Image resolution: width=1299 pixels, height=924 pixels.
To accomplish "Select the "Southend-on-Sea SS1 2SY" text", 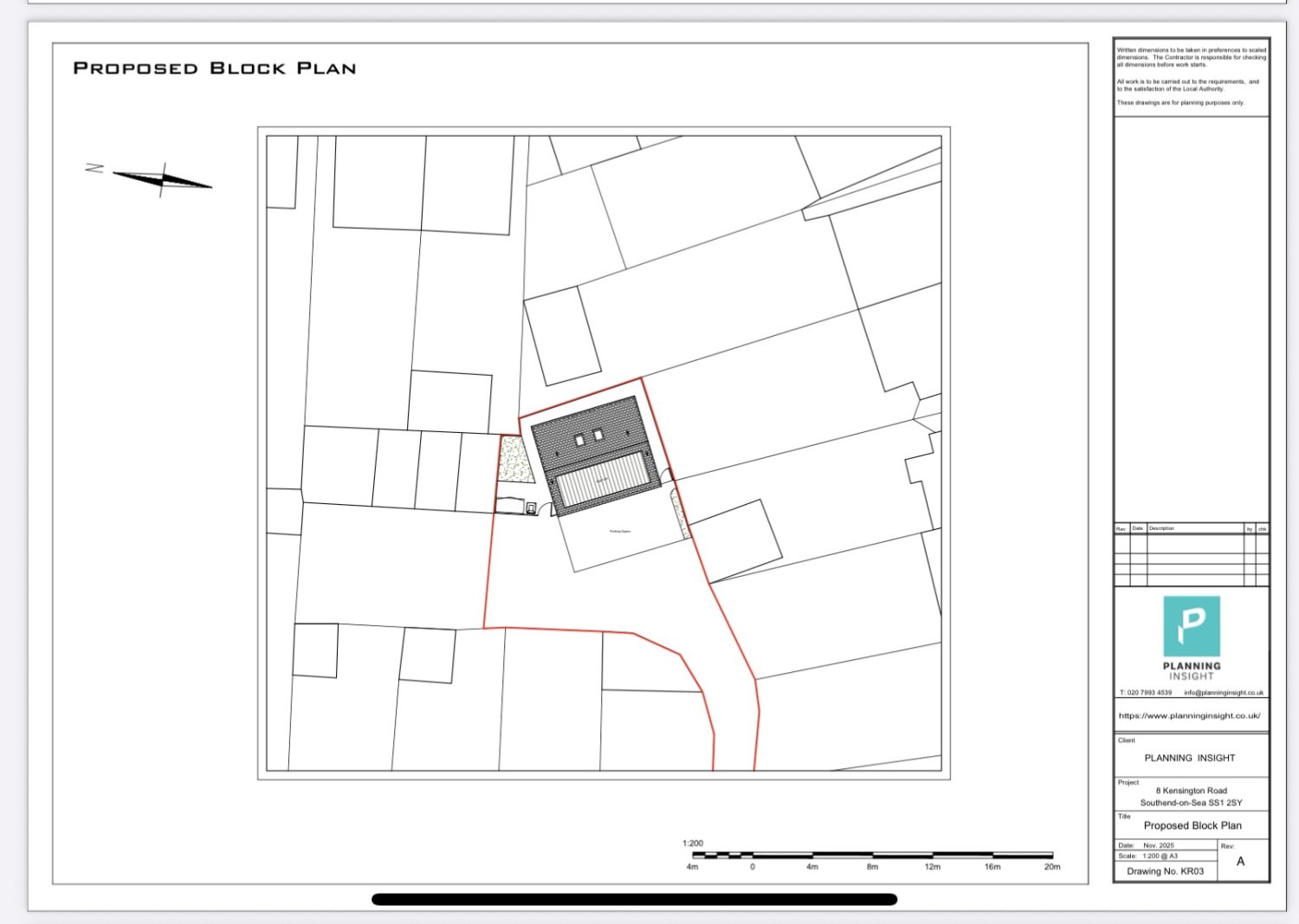I will pyautogui.click(x=1192, y=803).
